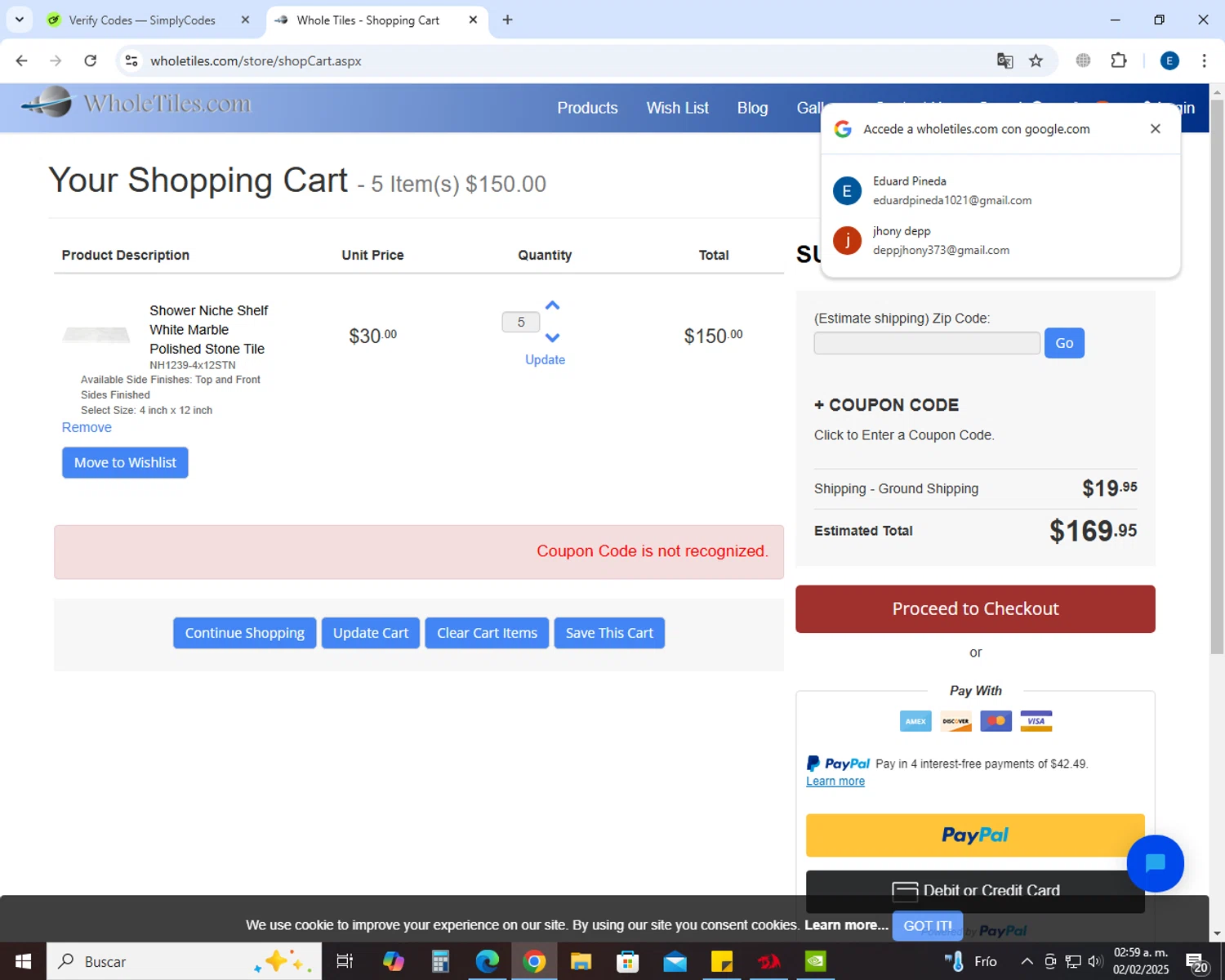Viewport: 1225px width, 980px height.
Task: Proceed to Checkout
Action: point(975,608)
